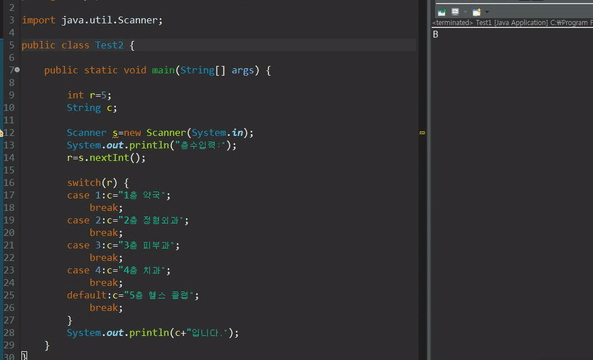593x360 pixels.
Task: Click the break statement on line 18
Action: [x=106, y=208]
